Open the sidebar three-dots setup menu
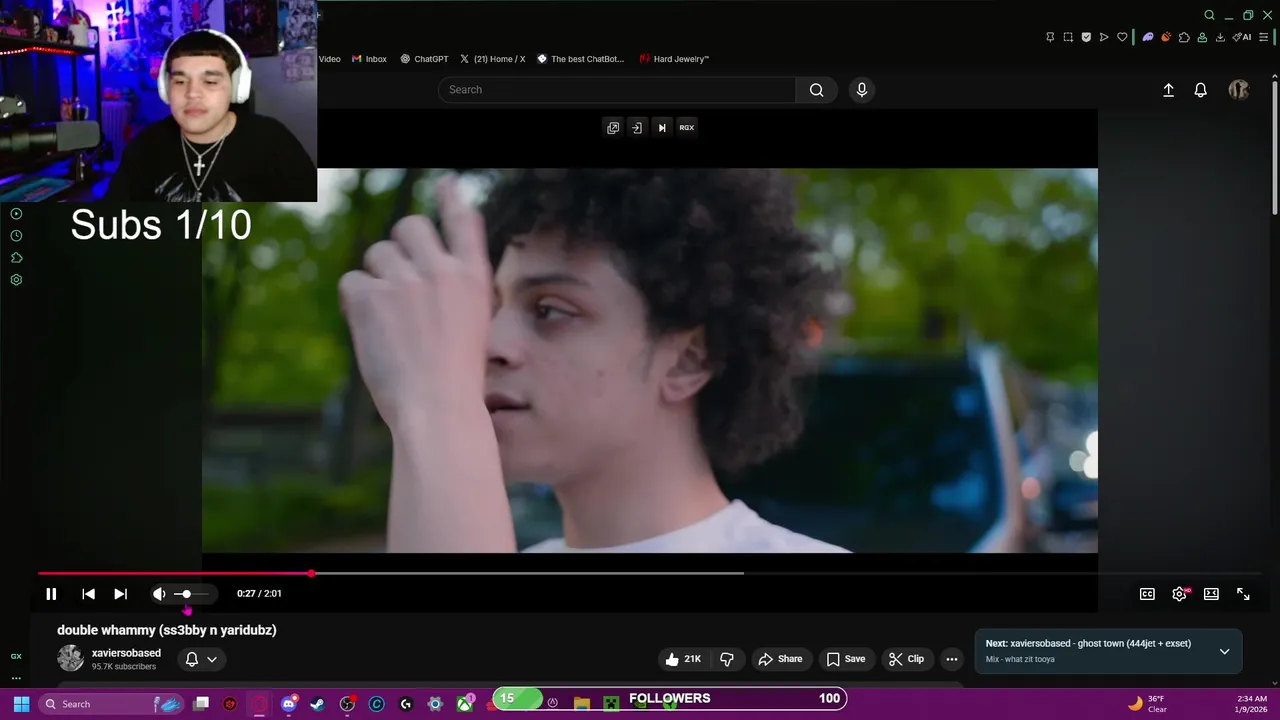Image resolution: width=1280 pixels, height=720 pixels. (x=16, y=678)
